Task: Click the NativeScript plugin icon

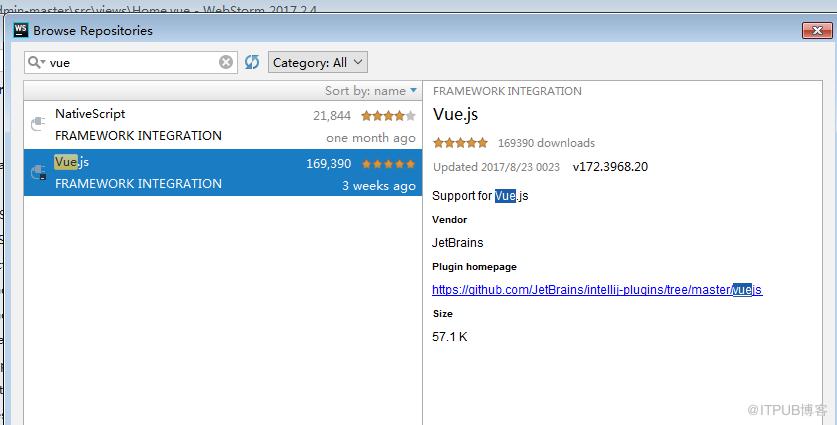Action: (38, 124)
